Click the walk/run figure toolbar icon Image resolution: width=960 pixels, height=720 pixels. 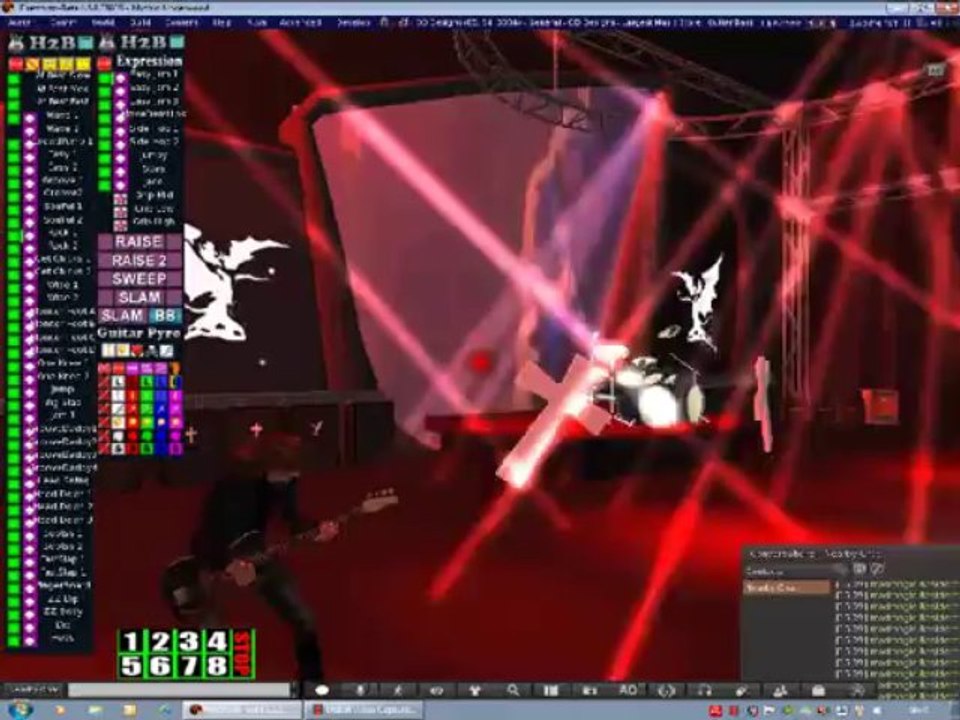pyautogui.click(x=398, y=690)
